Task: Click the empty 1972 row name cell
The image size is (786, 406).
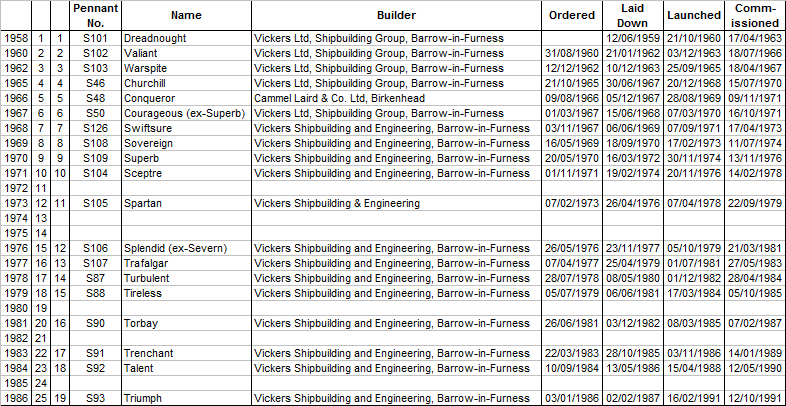Action: [186, 188]
